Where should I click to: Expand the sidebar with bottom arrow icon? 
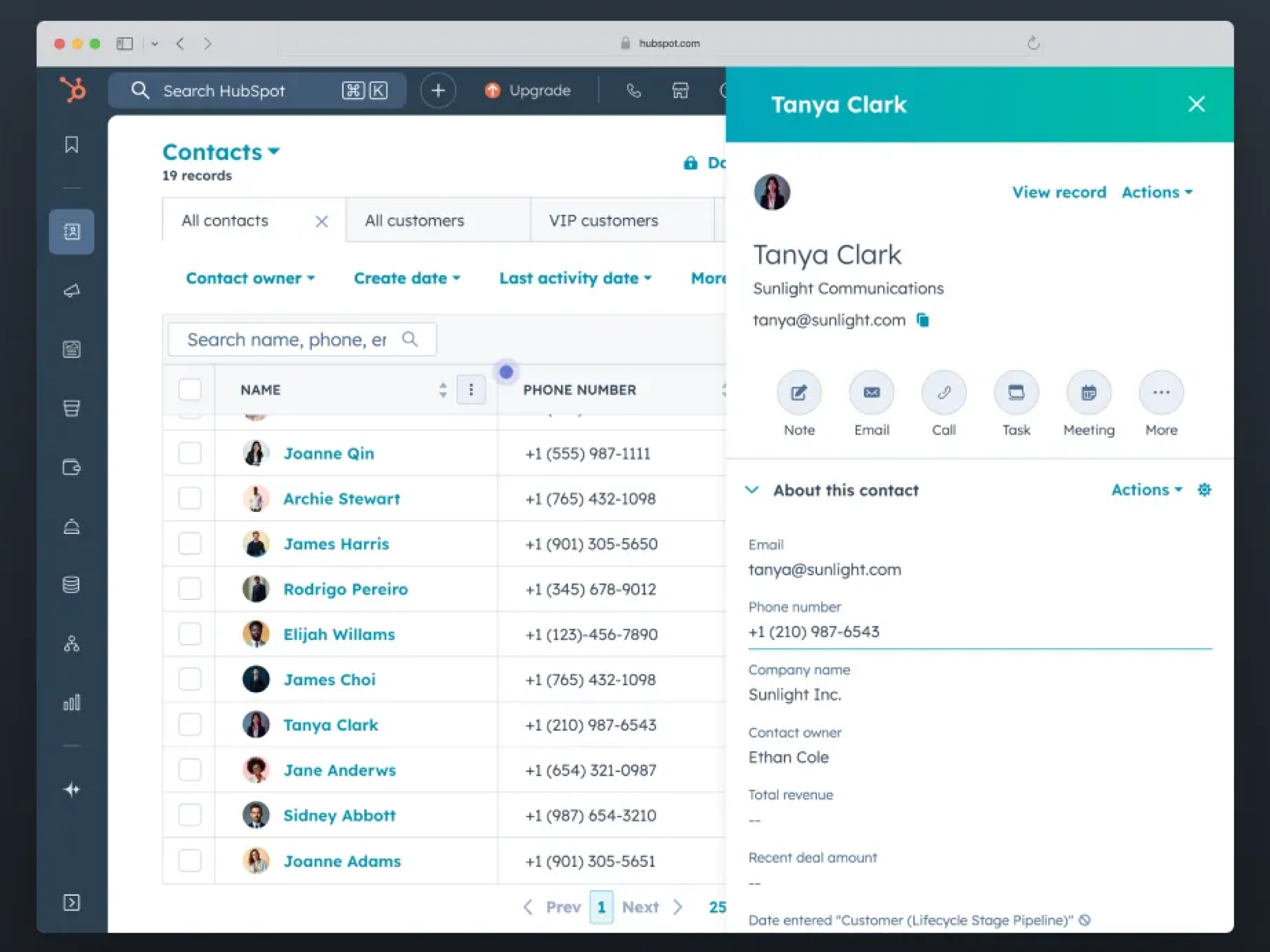point(72,903)
